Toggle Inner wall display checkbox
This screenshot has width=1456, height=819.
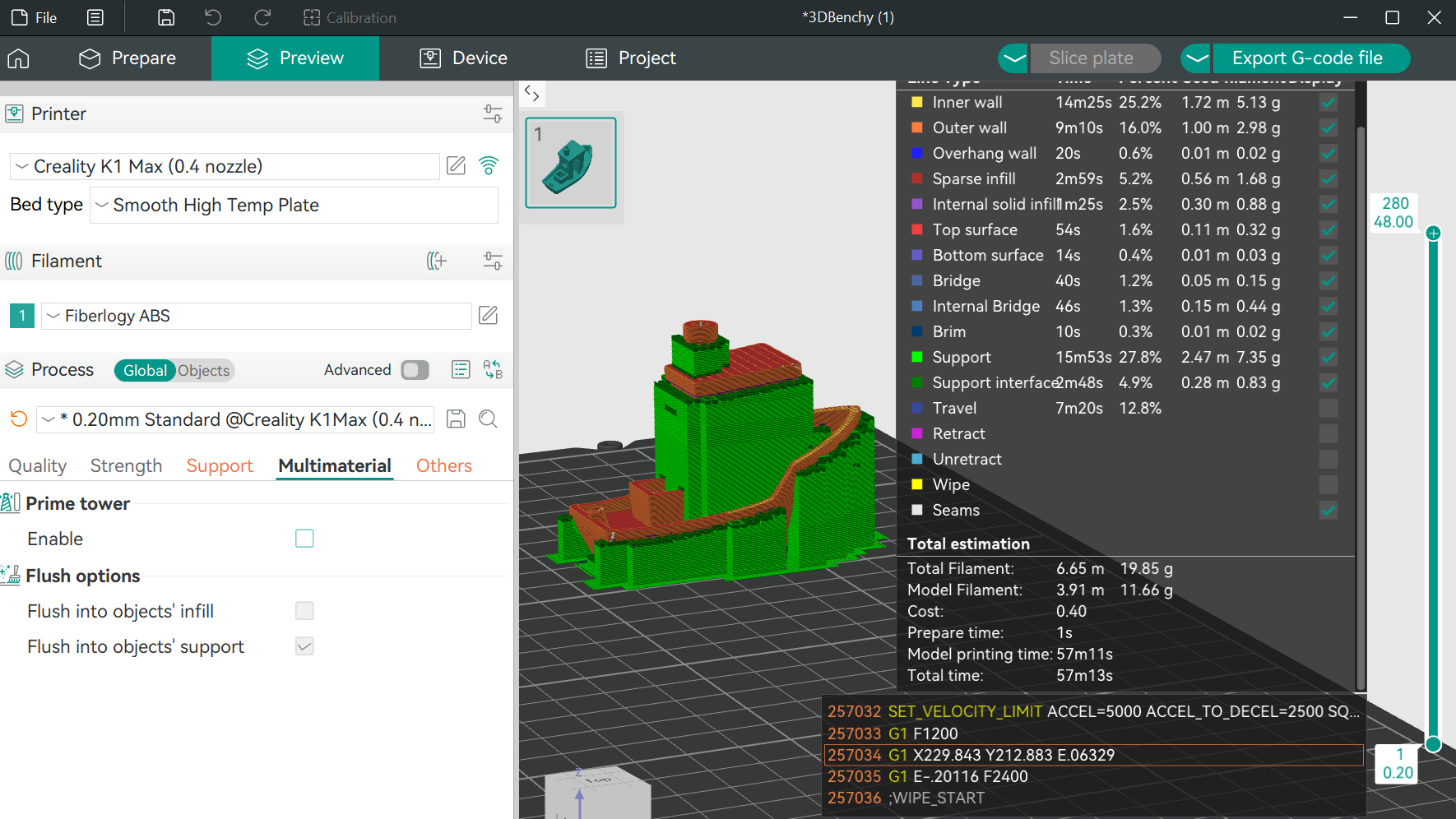coord(1328,103)
